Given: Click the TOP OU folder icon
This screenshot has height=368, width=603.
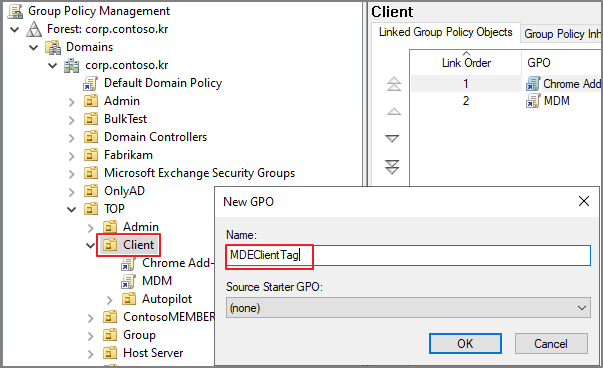Looking at the screenshot, I should point(91,209).
